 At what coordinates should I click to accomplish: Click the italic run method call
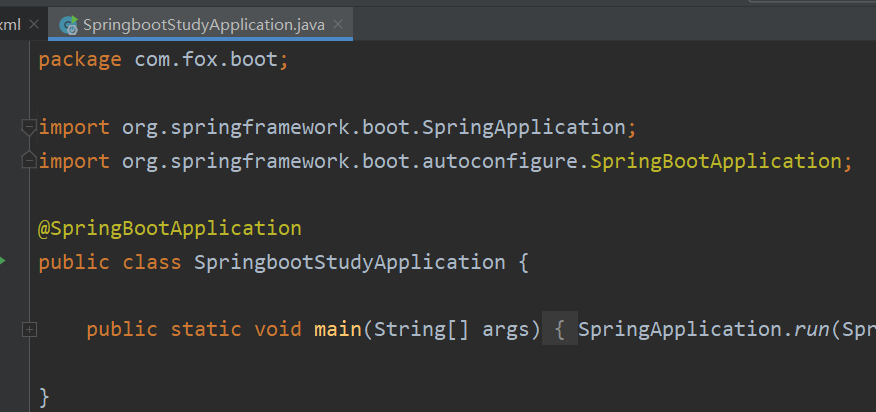[812, 329]
